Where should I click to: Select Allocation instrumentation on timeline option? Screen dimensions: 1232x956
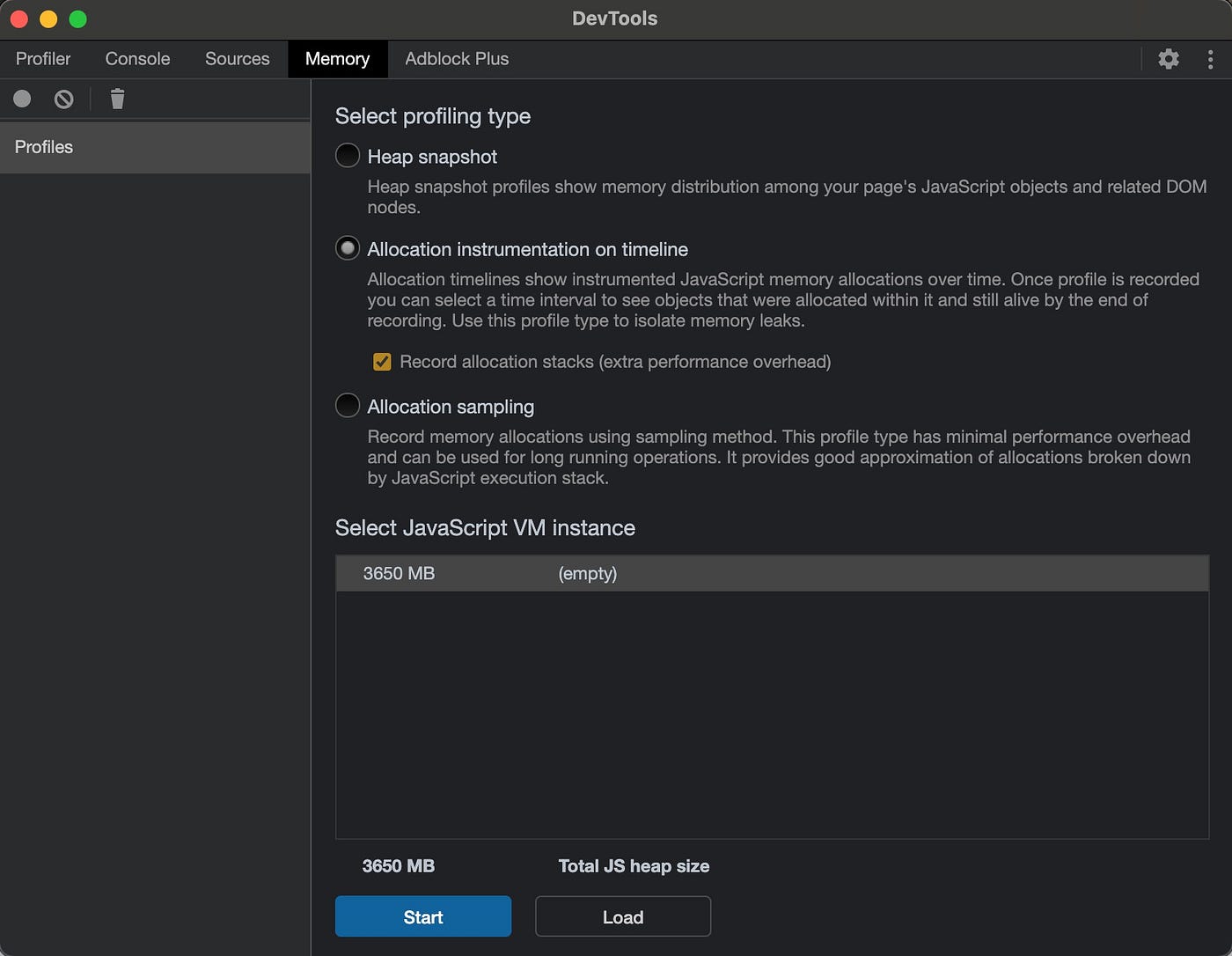[348, 249]
